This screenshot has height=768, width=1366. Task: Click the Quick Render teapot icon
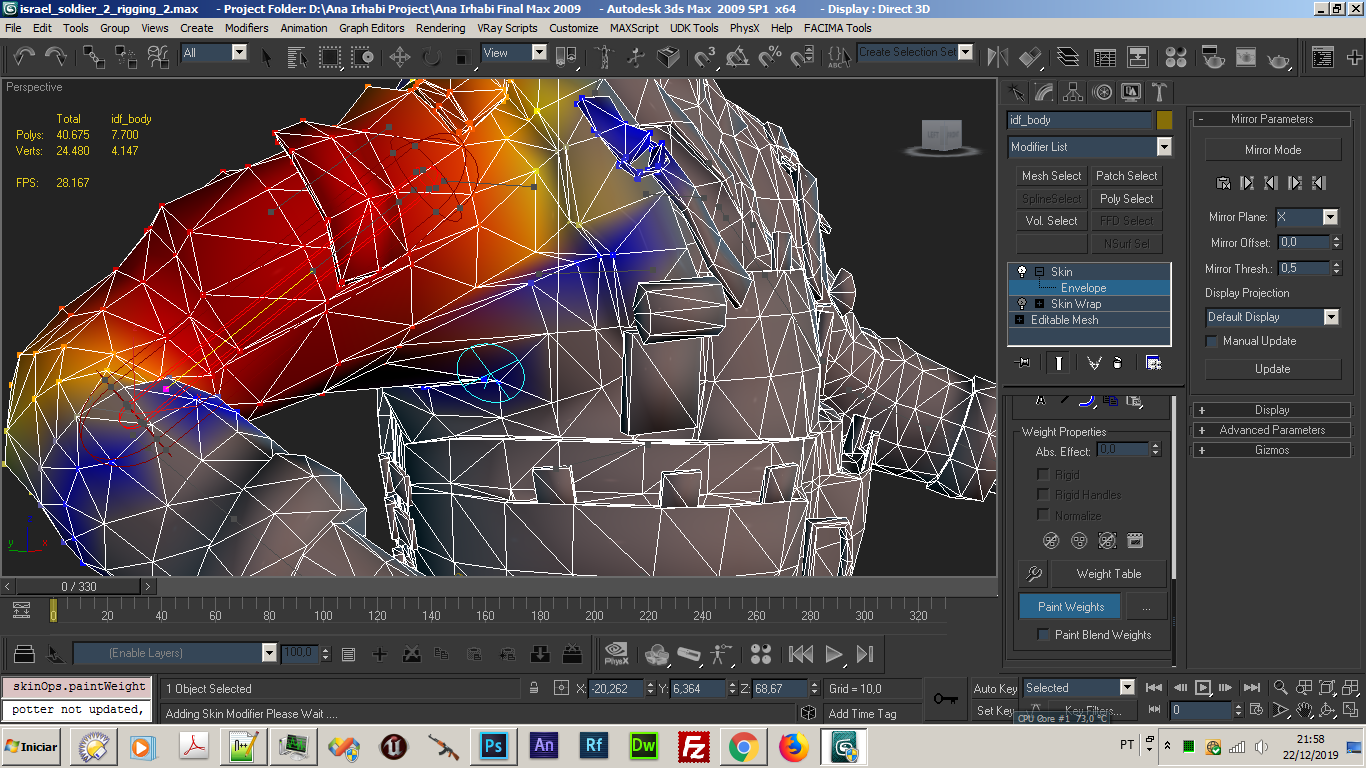point(1278,57)
